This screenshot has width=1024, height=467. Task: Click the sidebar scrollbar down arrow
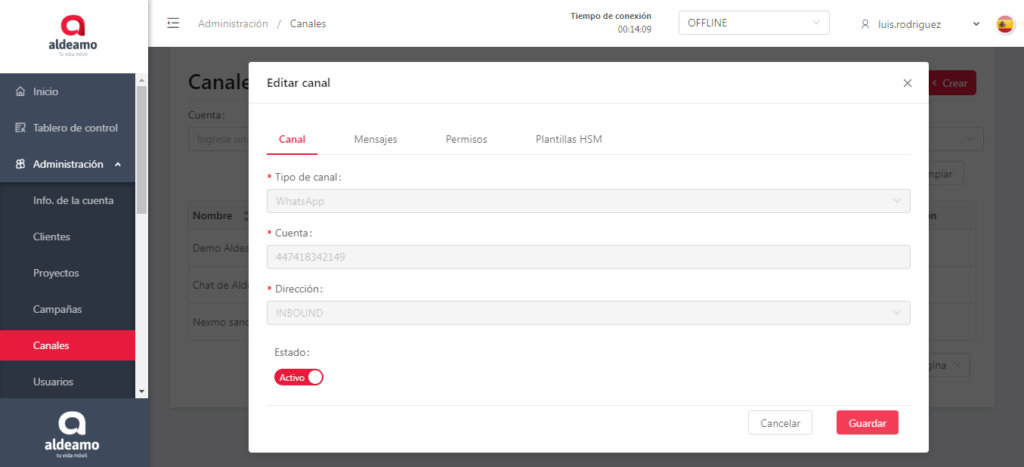point(141,391)
